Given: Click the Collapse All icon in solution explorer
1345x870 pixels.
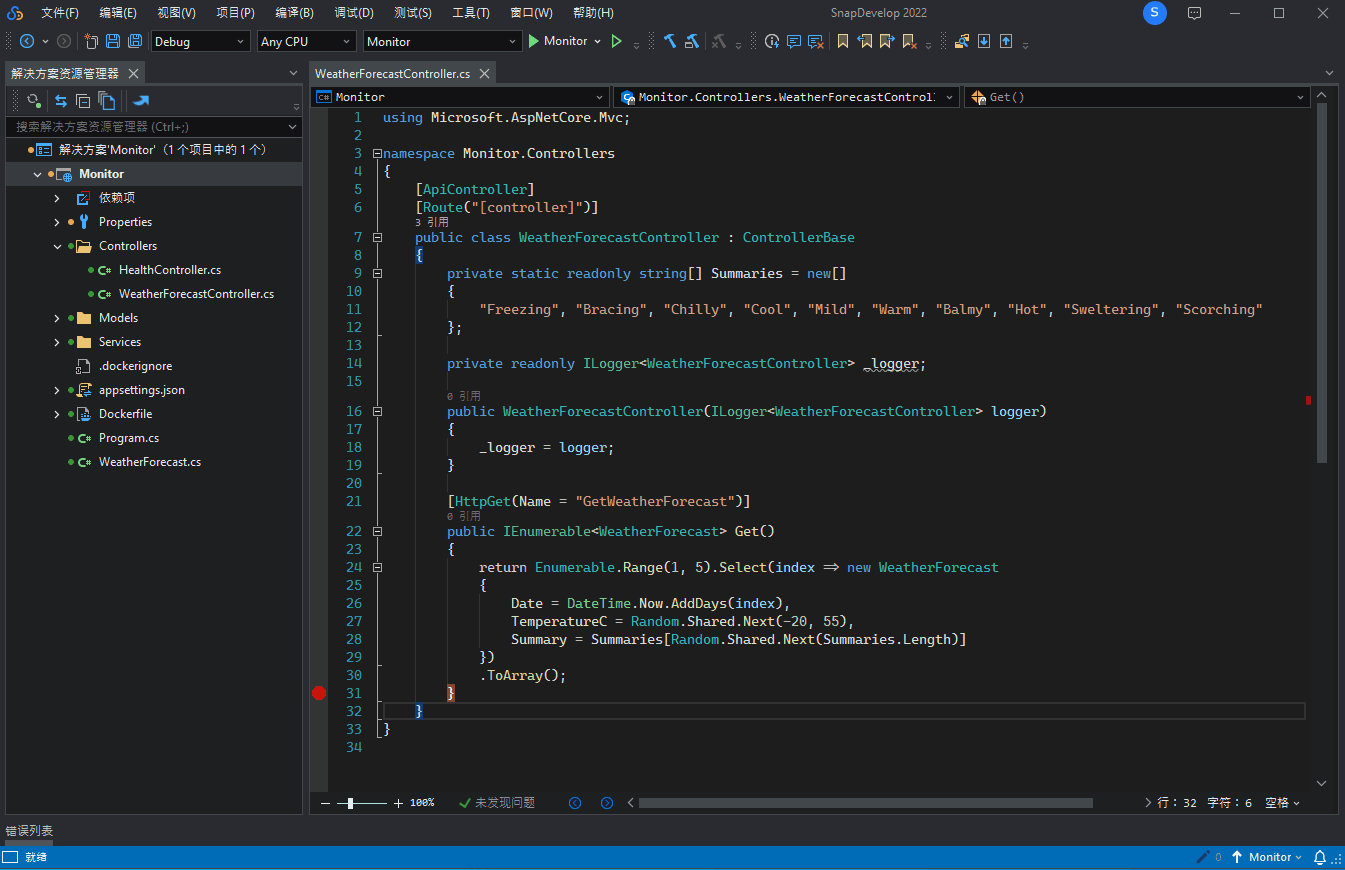Looking at the screenshot, I should 83,101.
